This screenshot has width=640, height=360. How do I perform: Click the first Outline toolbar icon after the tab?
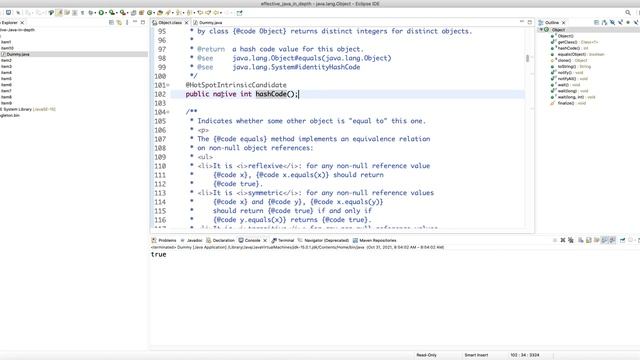(x=596, y=22)
